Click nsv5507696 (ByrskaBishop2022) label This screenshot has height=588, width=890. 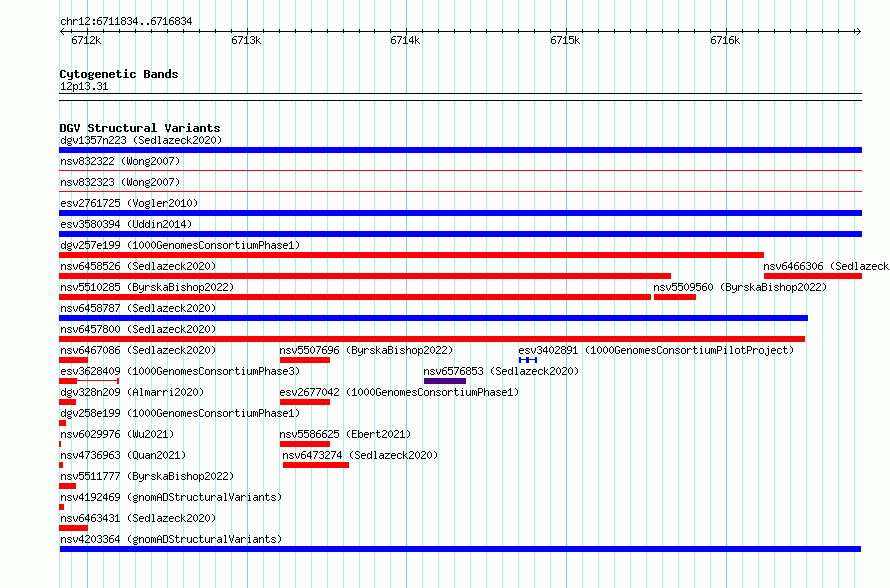366,350
